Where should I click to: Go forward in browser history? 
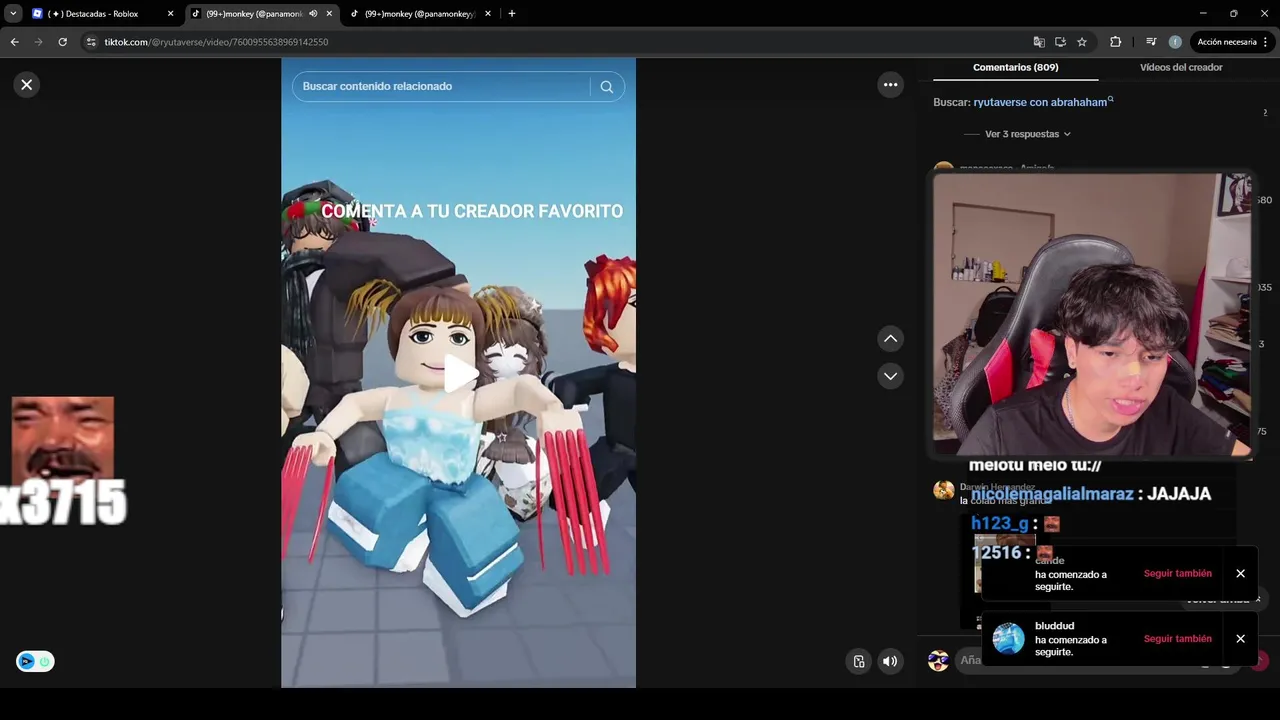38,42
